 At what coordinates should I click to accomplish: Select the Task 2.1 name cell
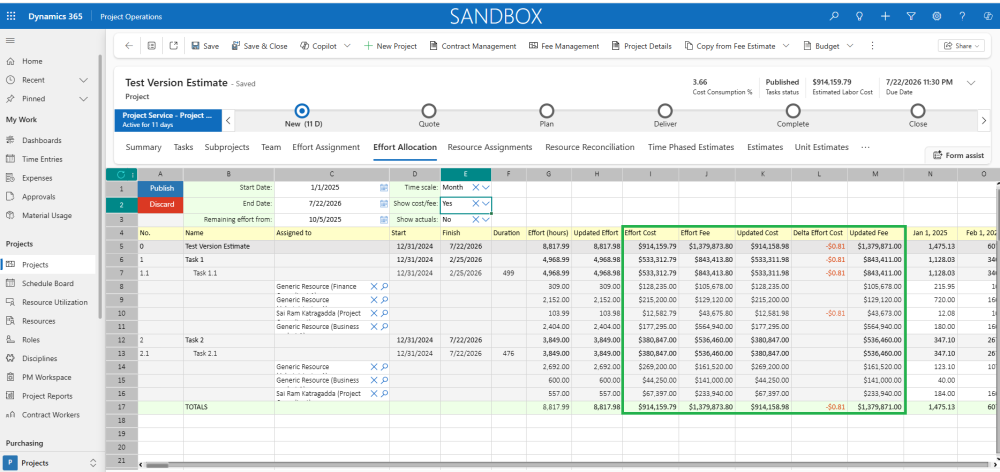tap(229, 353)
